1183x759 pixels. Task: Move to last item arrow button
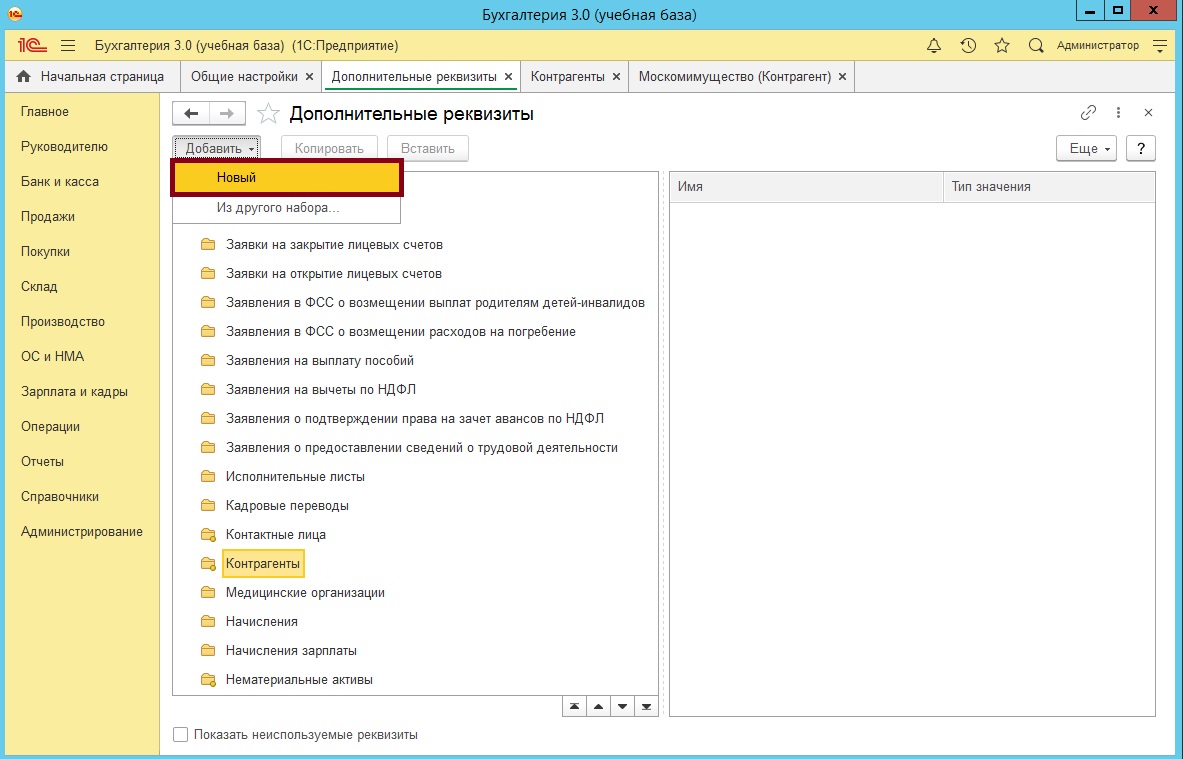point(646,706)
